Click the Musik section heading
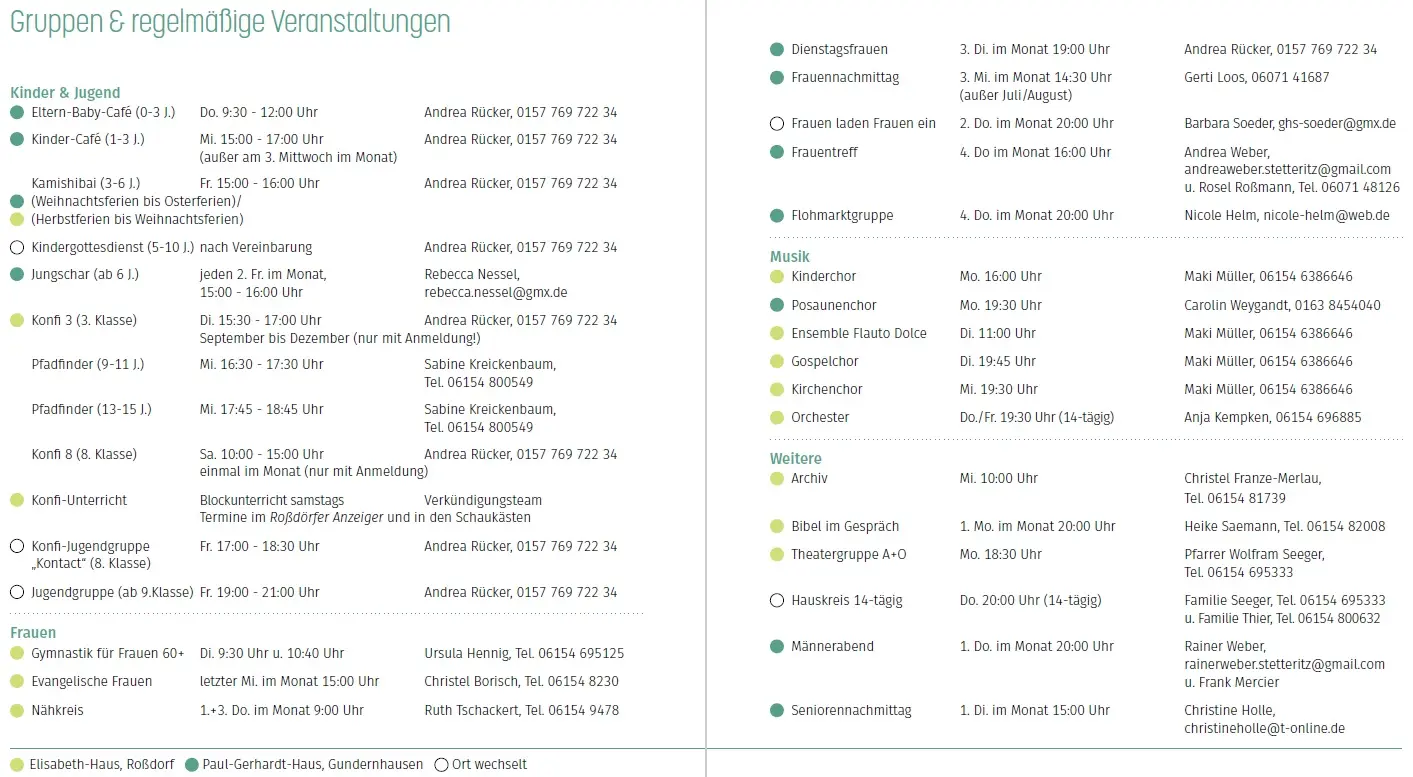The width and height of the screenshot is (1413, 777). (789, 257)
